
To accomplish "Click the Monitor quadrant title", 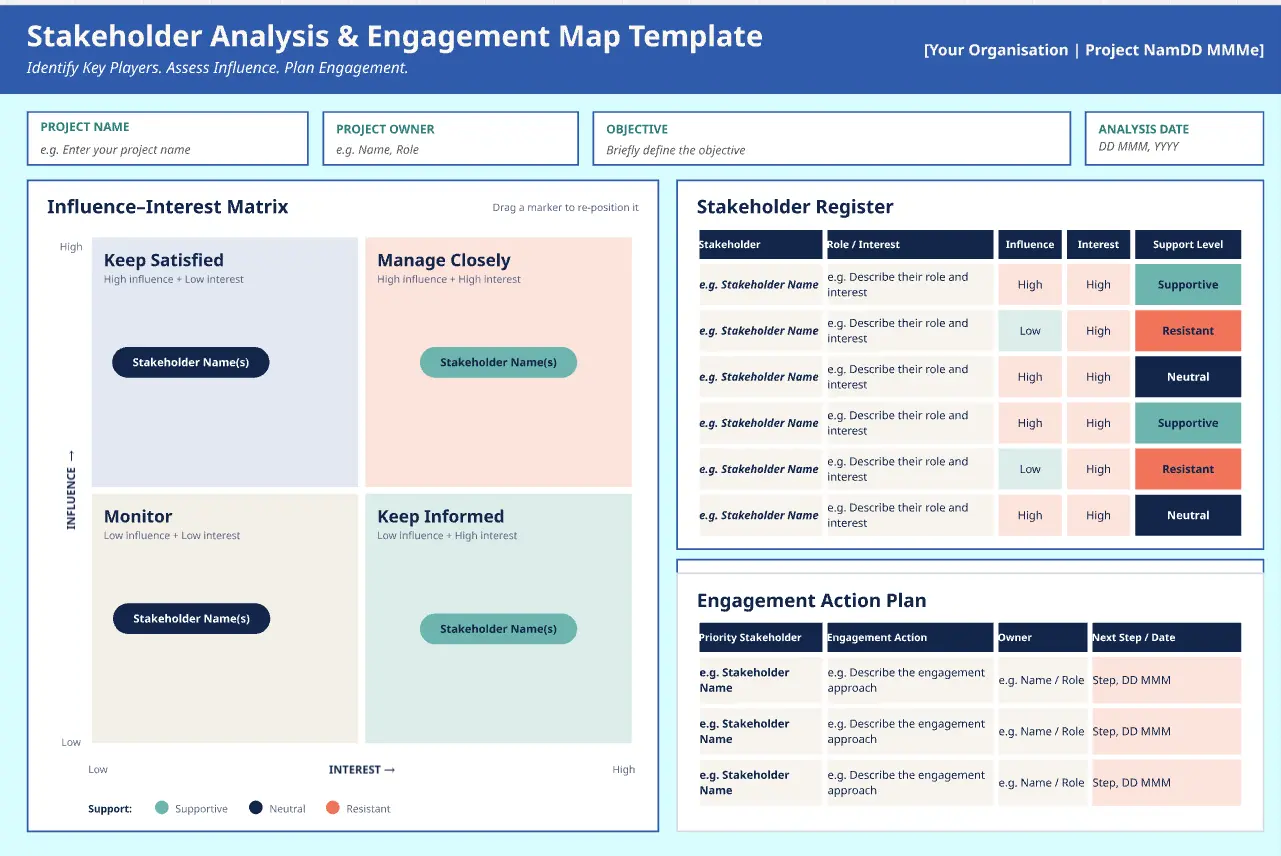I will point(138,516).
